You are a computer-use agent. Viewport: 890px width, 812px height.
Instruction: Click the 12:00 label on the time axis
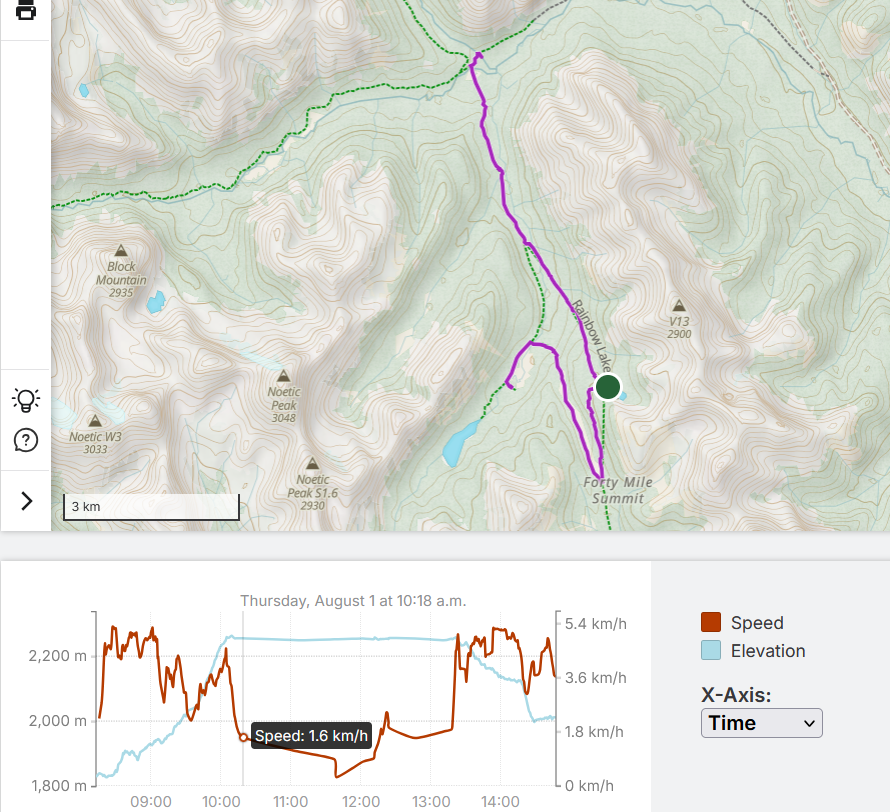(x=361, y=802)
